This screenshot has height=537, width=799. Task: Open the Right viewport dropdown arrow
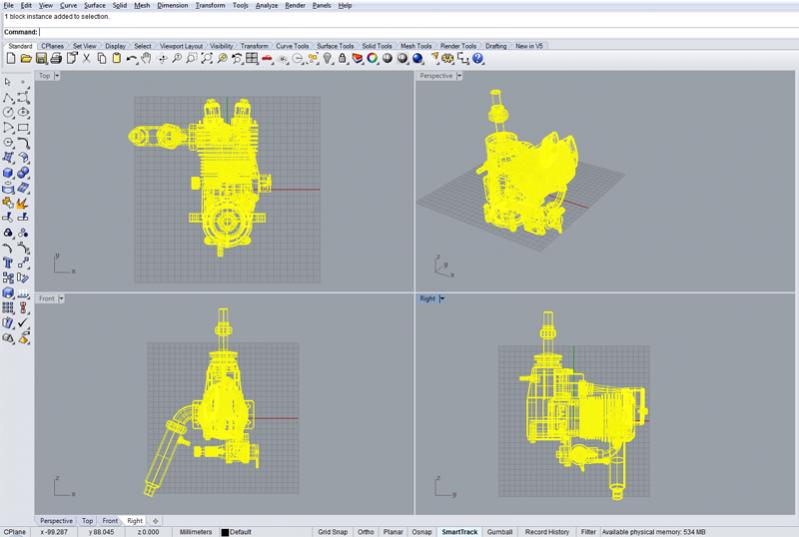442,299
